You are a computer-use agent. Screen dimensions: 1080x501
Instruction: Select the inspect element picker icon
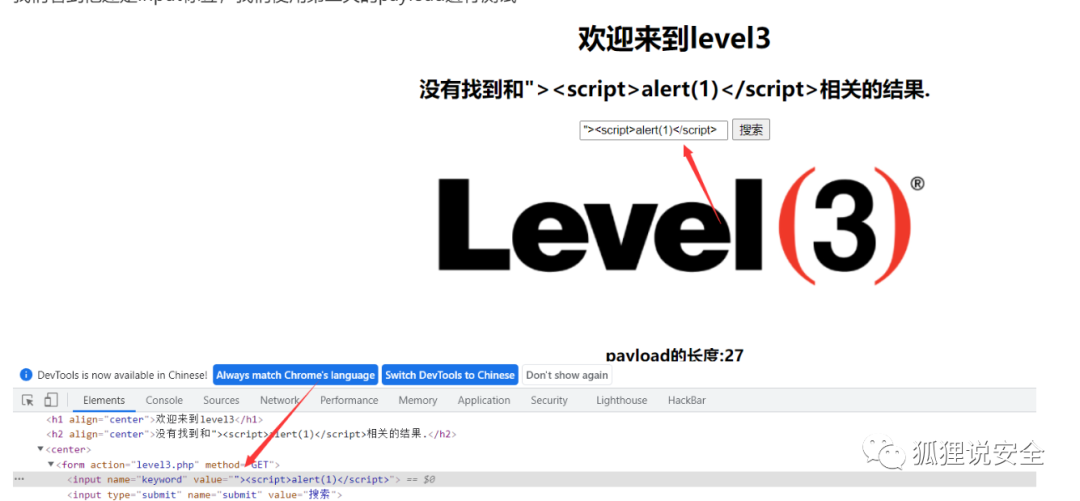(28, 400)
